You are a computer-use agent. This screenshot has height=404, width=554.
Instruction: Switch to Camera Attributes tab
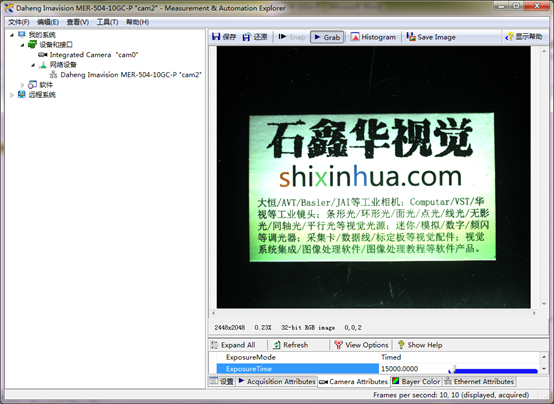(353, 382)
